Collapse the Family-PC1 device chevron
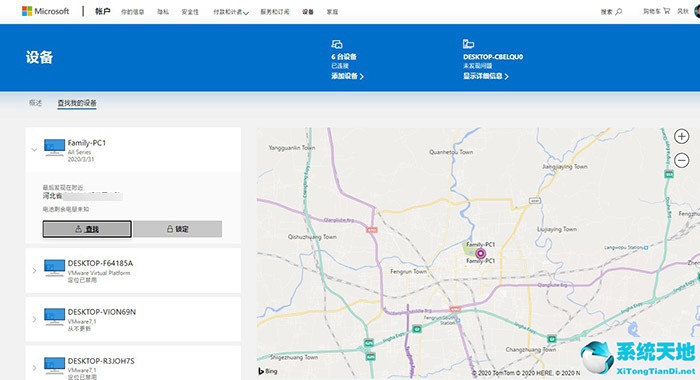 (x=34, y=150)
